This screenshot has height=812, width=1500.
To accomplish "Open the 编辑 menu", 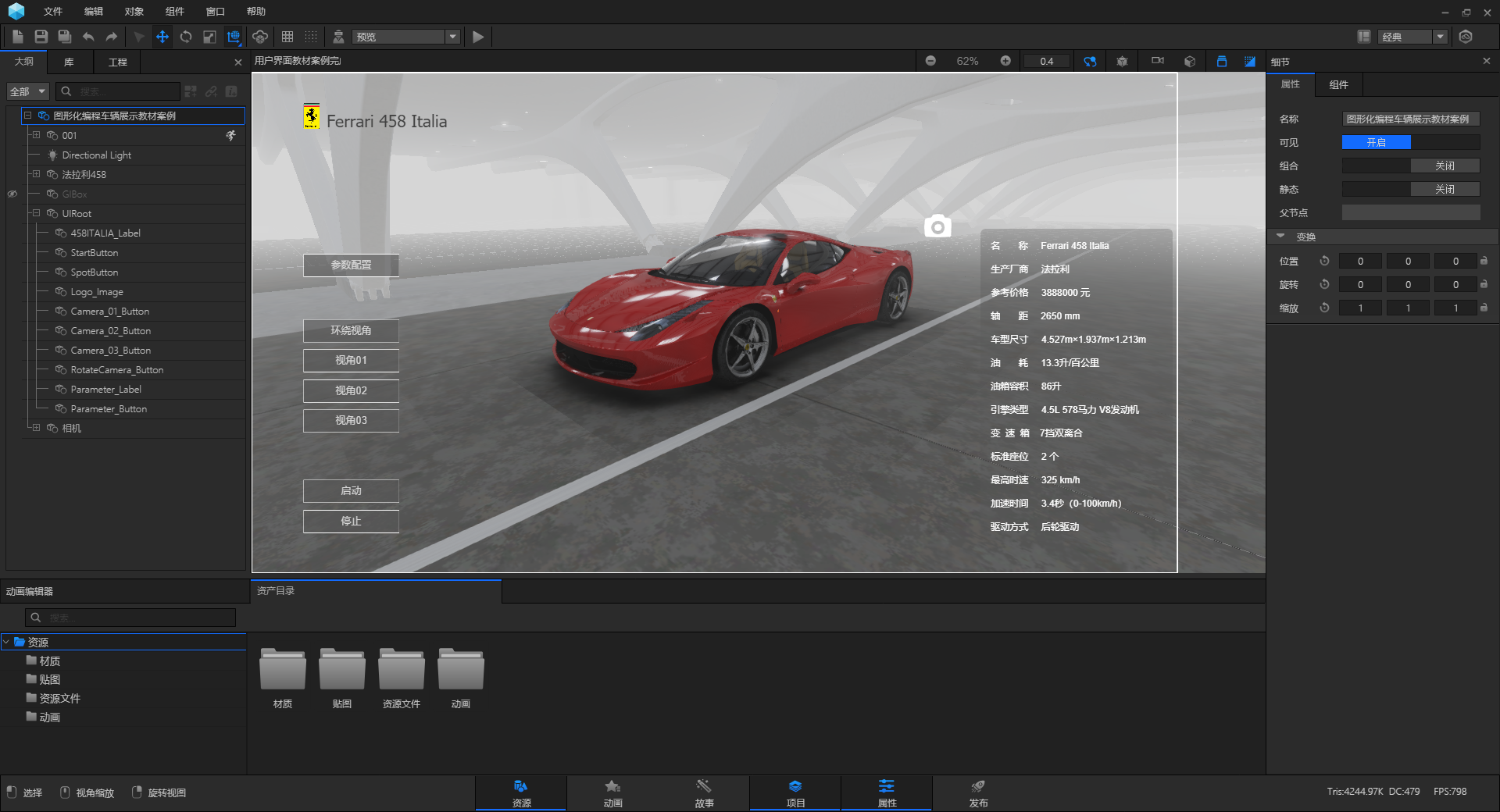I will click(x=94, y=11).
